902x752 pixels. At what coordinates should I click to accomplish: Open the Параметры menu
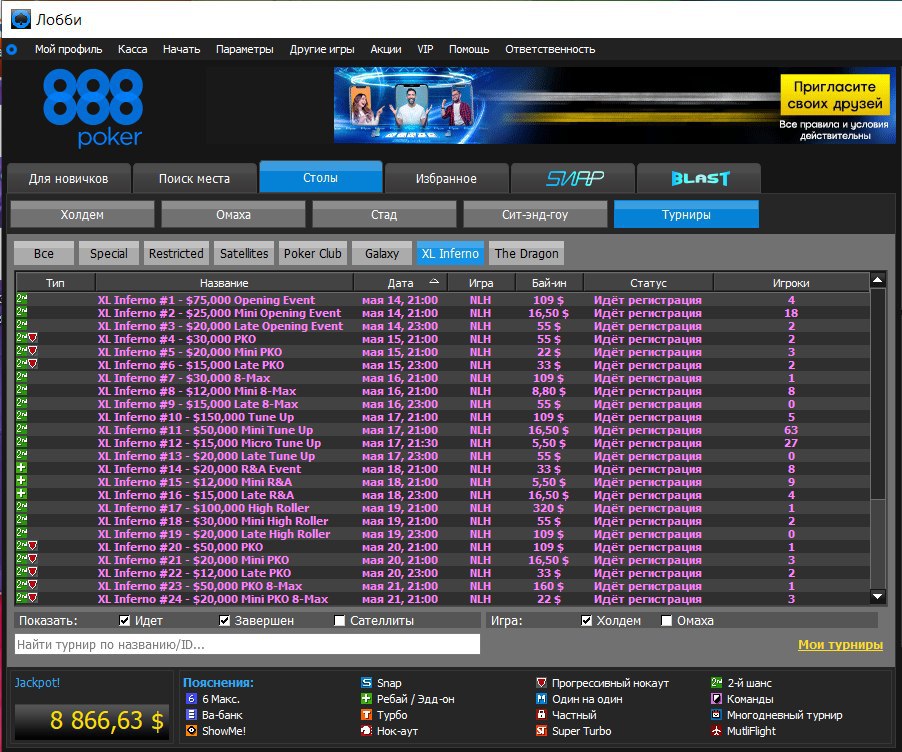(244, 49)
